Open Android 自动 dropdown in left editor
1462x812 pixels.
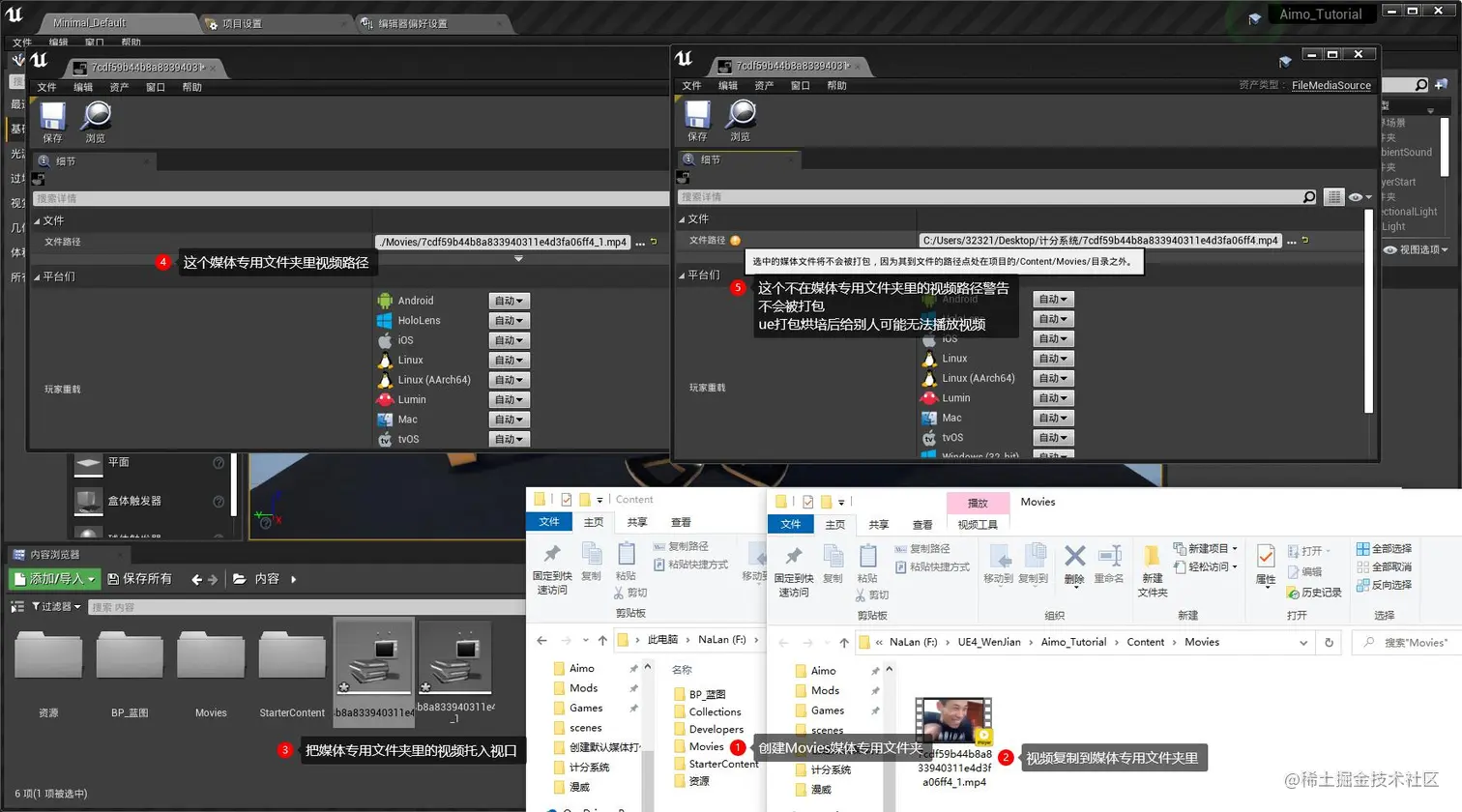point(509,301)
